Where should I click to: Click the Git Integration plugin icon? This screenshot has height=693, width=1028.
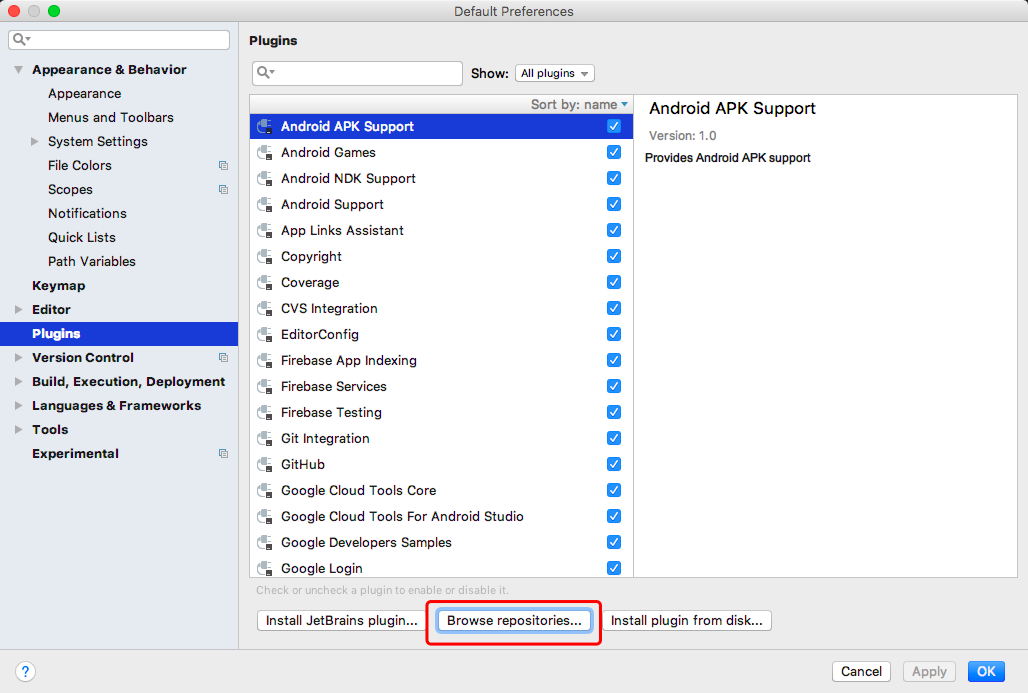(x=265, y=439)
